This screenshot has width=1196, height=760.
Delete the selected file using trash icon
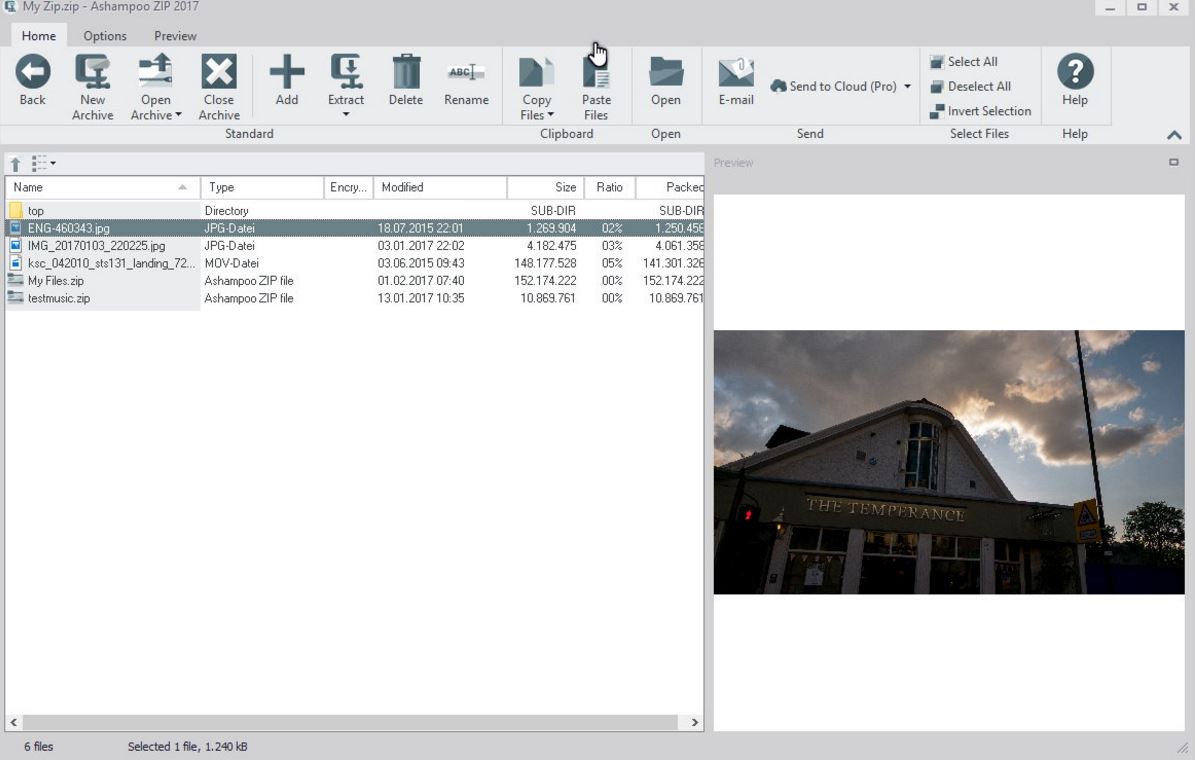[x=406, y=73]
